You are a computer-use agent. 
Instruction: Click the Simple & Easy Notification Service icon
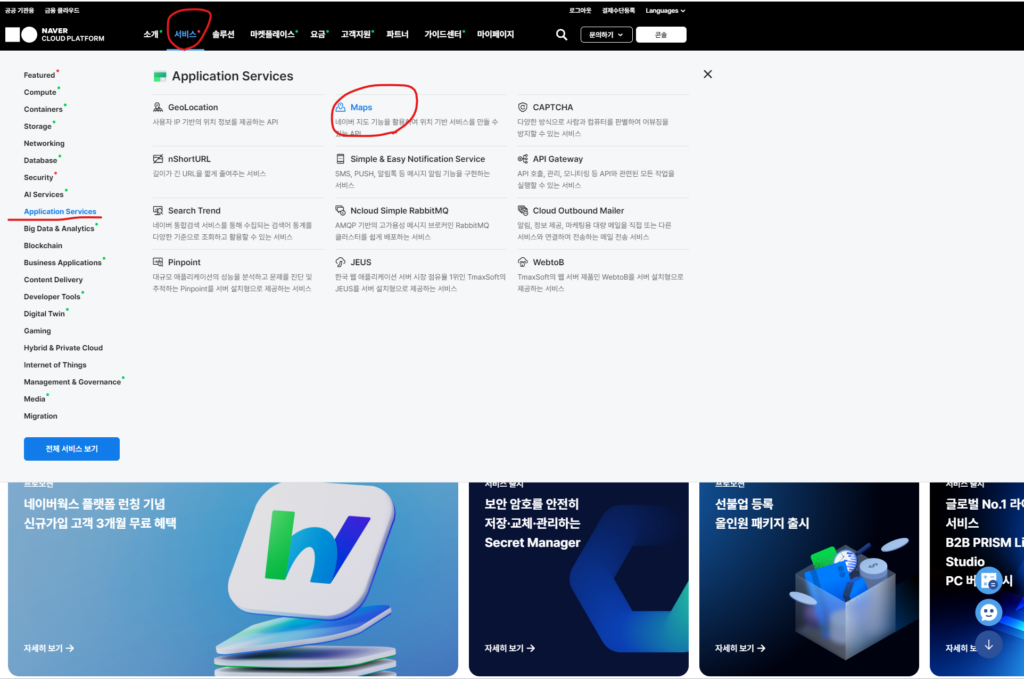tap(340, 159)
